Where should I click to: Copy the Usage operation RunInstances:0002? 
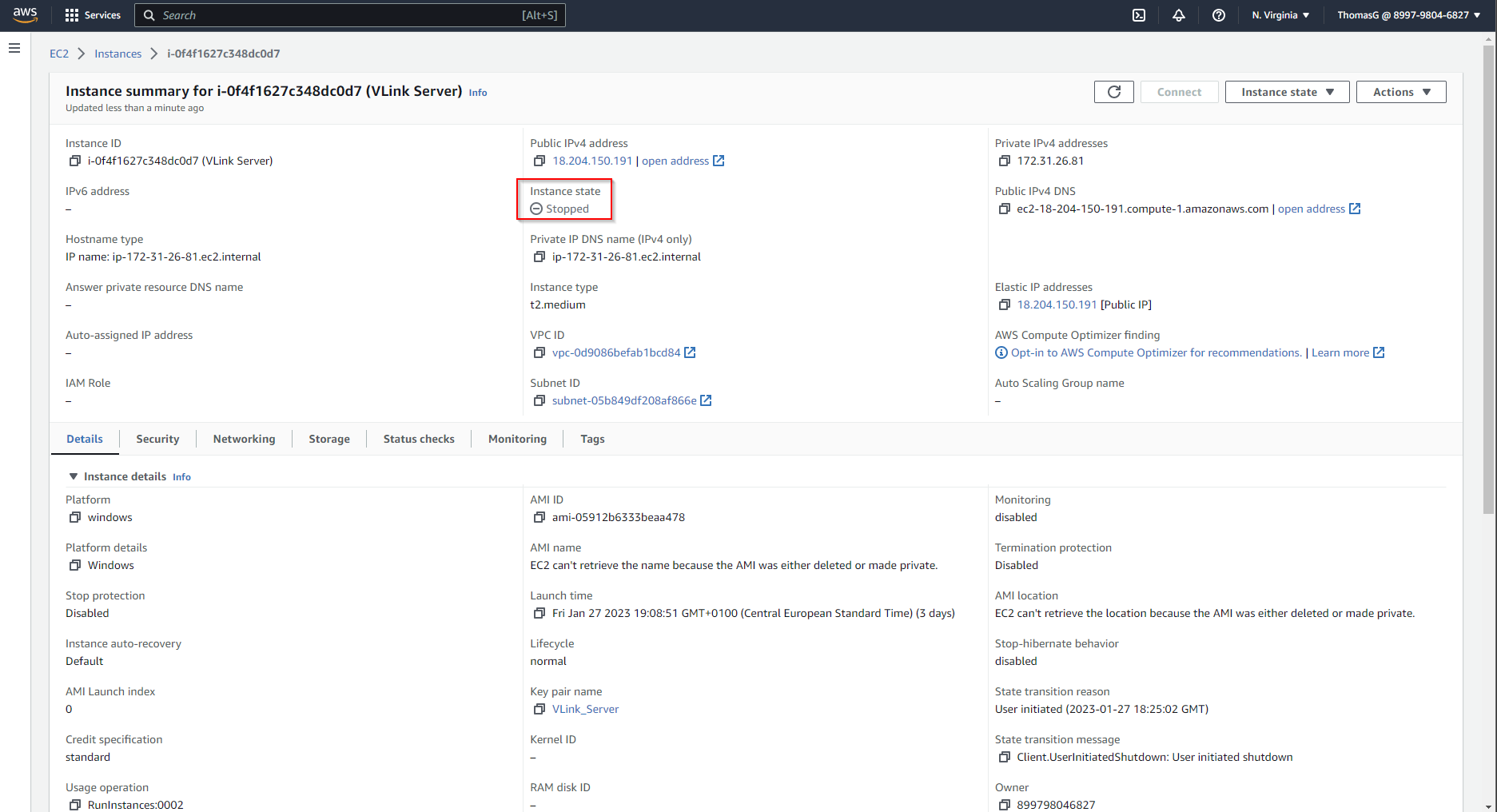(75, 805)
